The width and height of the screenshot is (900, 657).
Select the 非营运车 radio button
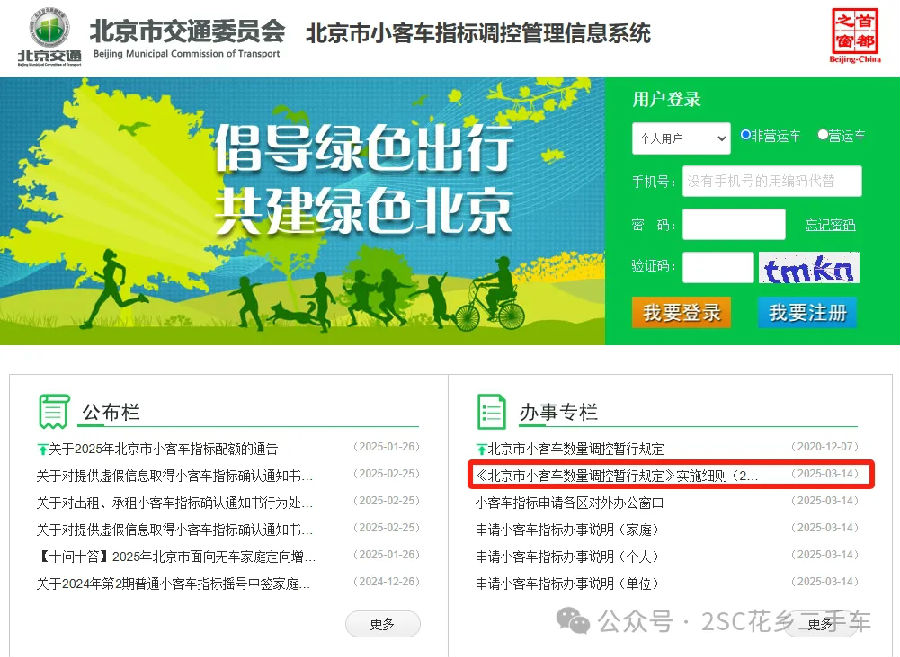click(x=745, y=135)
